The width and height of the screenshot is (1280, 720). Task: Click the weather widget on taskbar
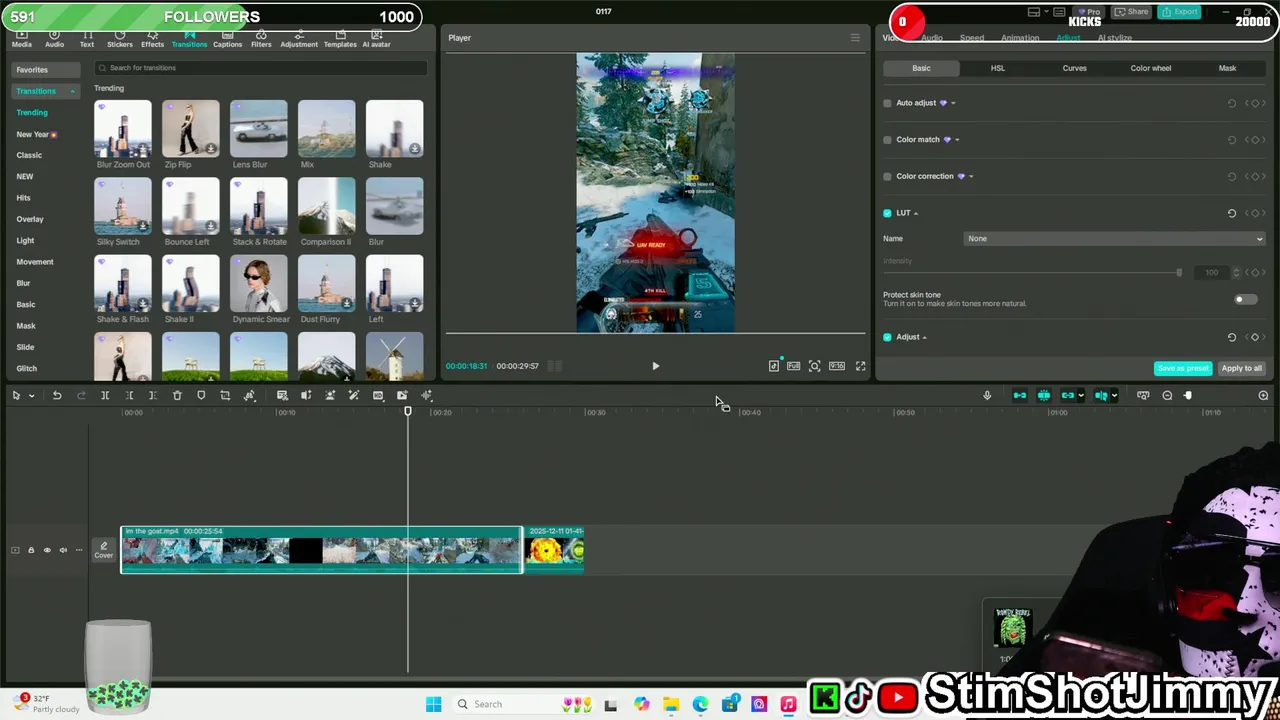pos(45,704)
